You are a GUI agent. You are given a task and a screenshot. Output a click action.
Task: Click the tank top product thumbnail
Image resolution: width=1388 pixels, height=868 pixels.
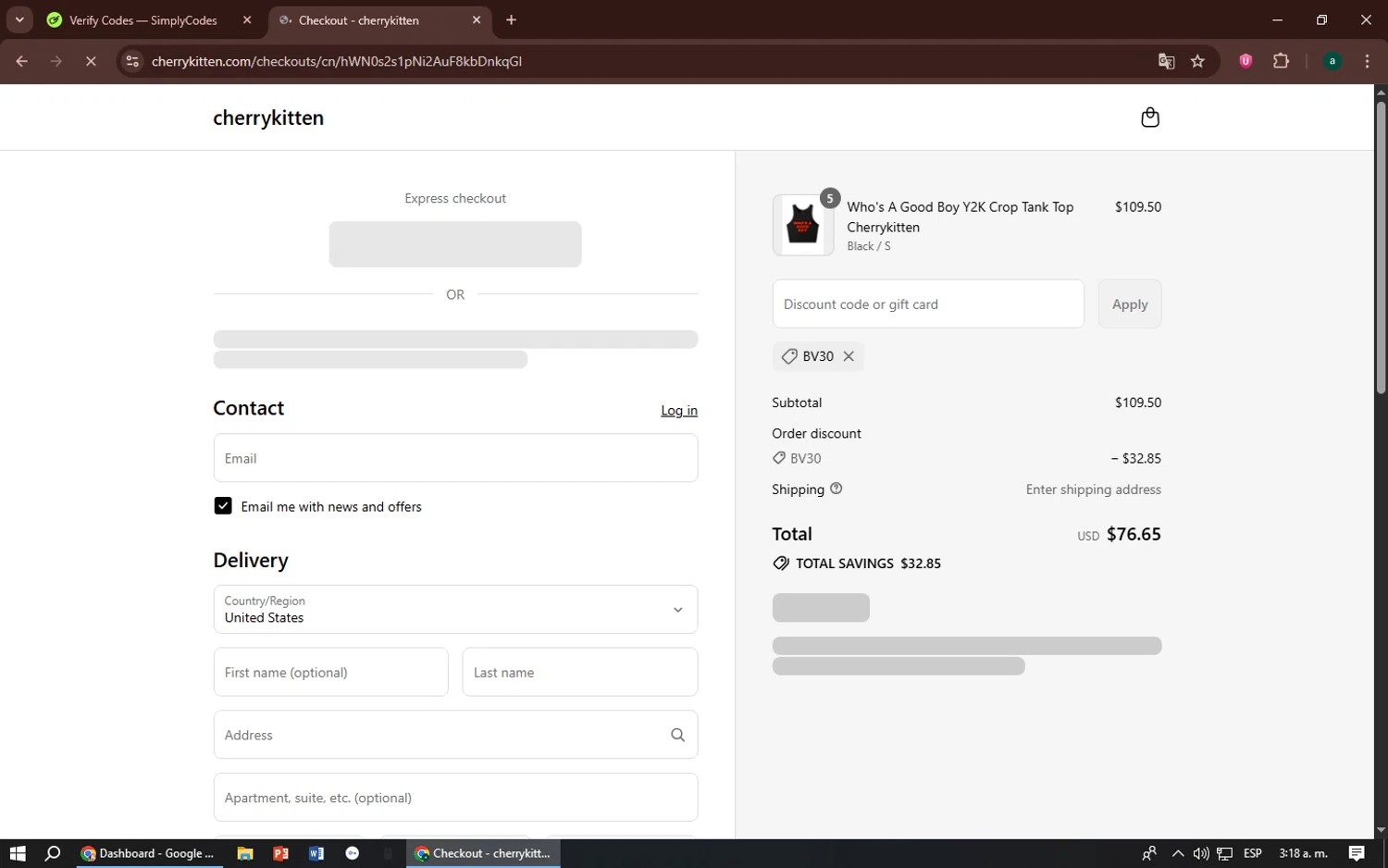pos(802,225)
